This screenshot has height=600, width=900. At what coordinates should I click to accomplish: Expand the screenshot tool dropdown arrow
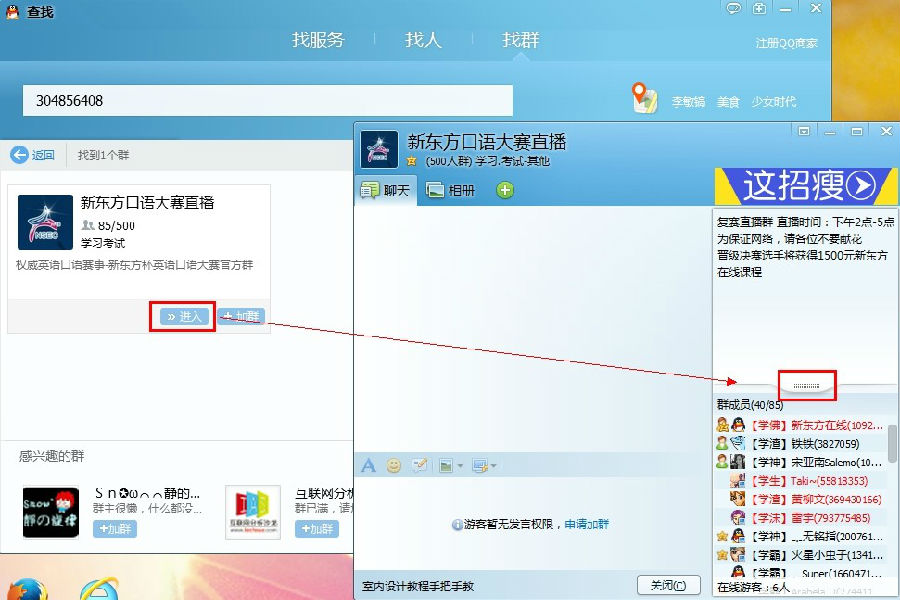(x=493, y=466)
